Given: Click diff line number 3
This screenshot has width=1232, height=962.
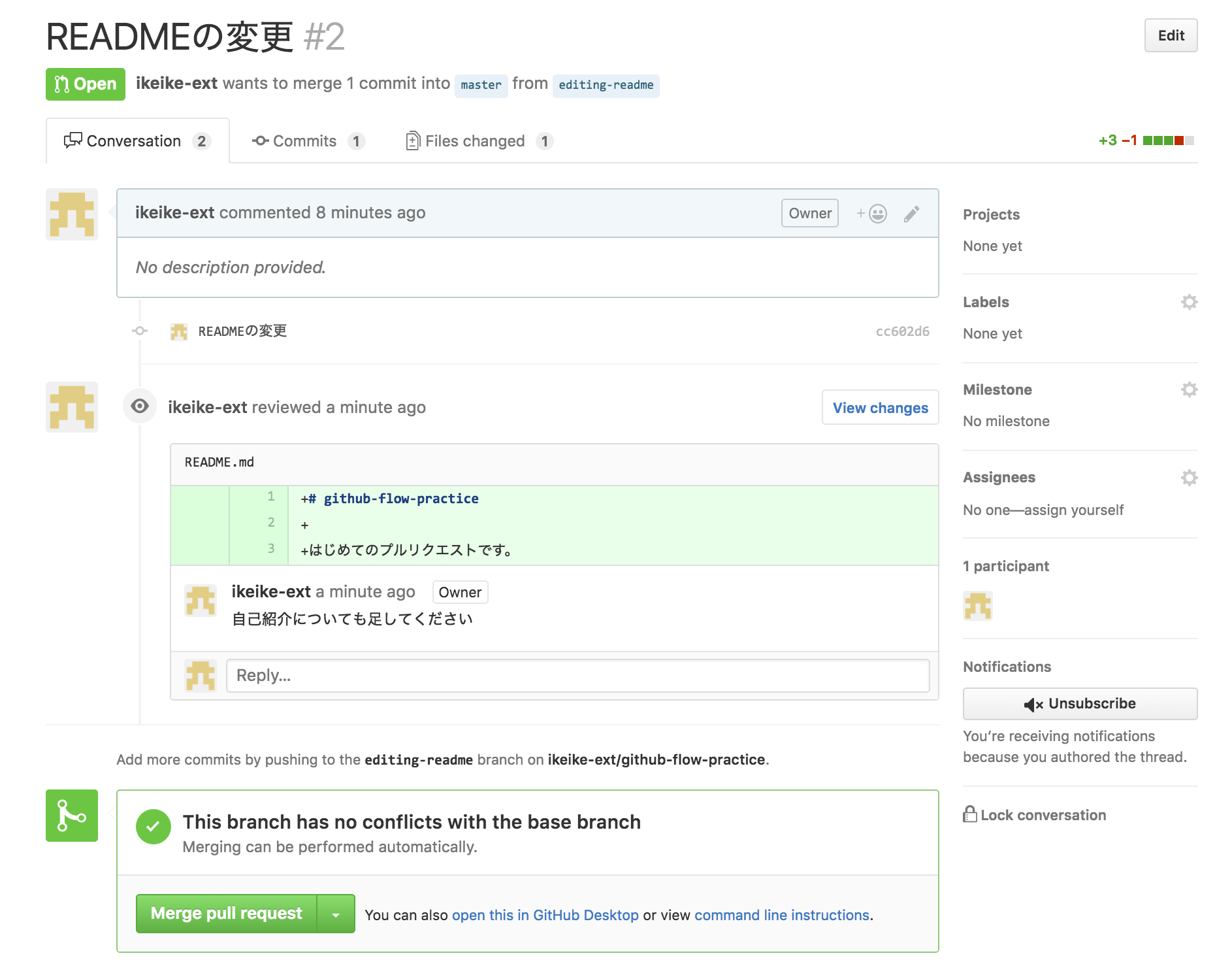Looking at the screenshot, I should tap(271, 549).
